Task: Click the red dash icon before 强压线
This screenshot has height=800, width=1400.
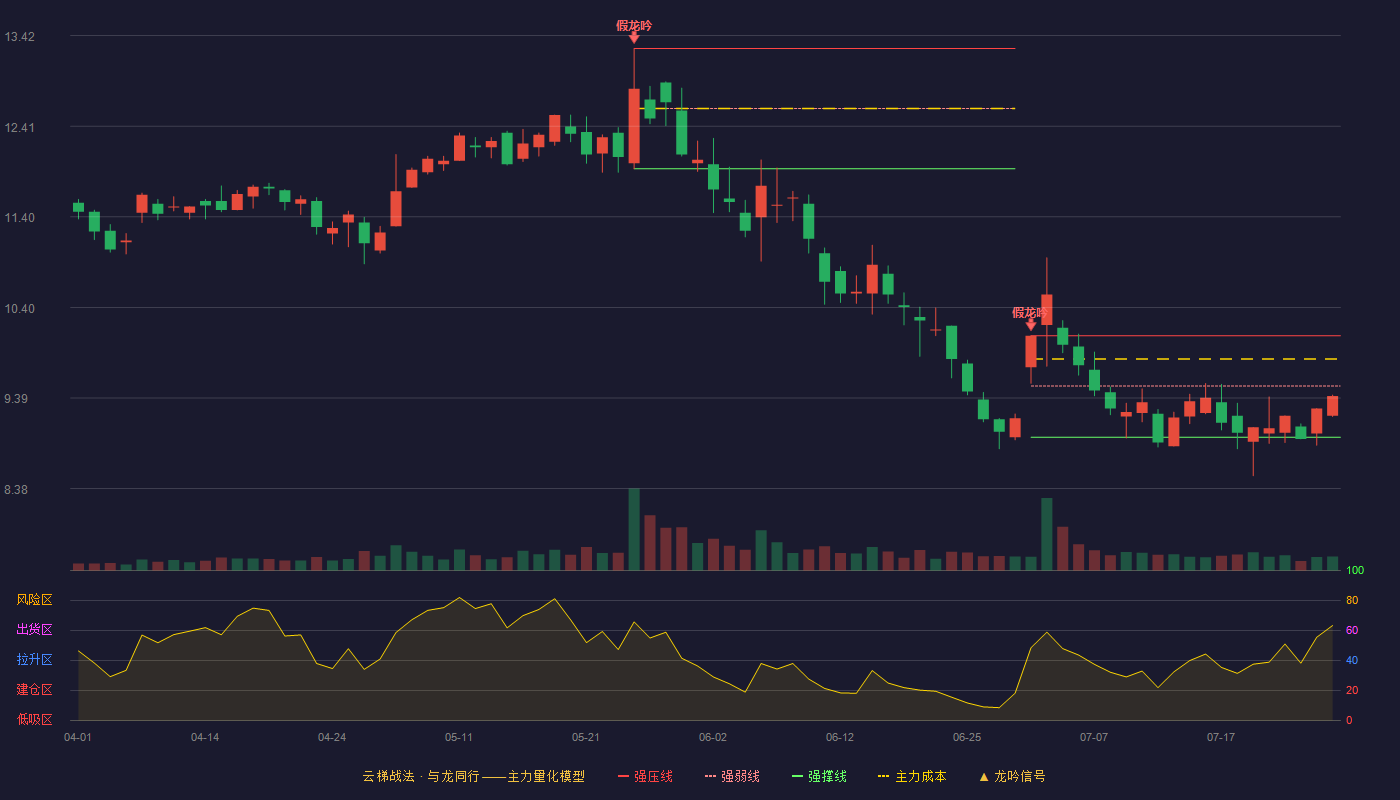Action: (623, 776)
